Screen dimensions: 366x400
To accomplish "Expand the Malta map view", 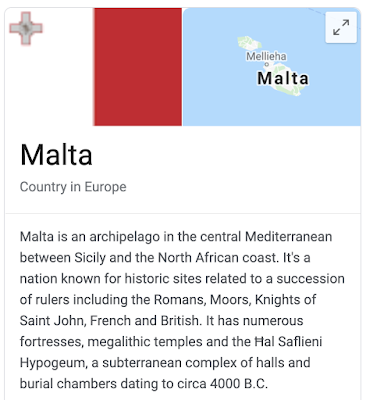I will coord(341,27).
